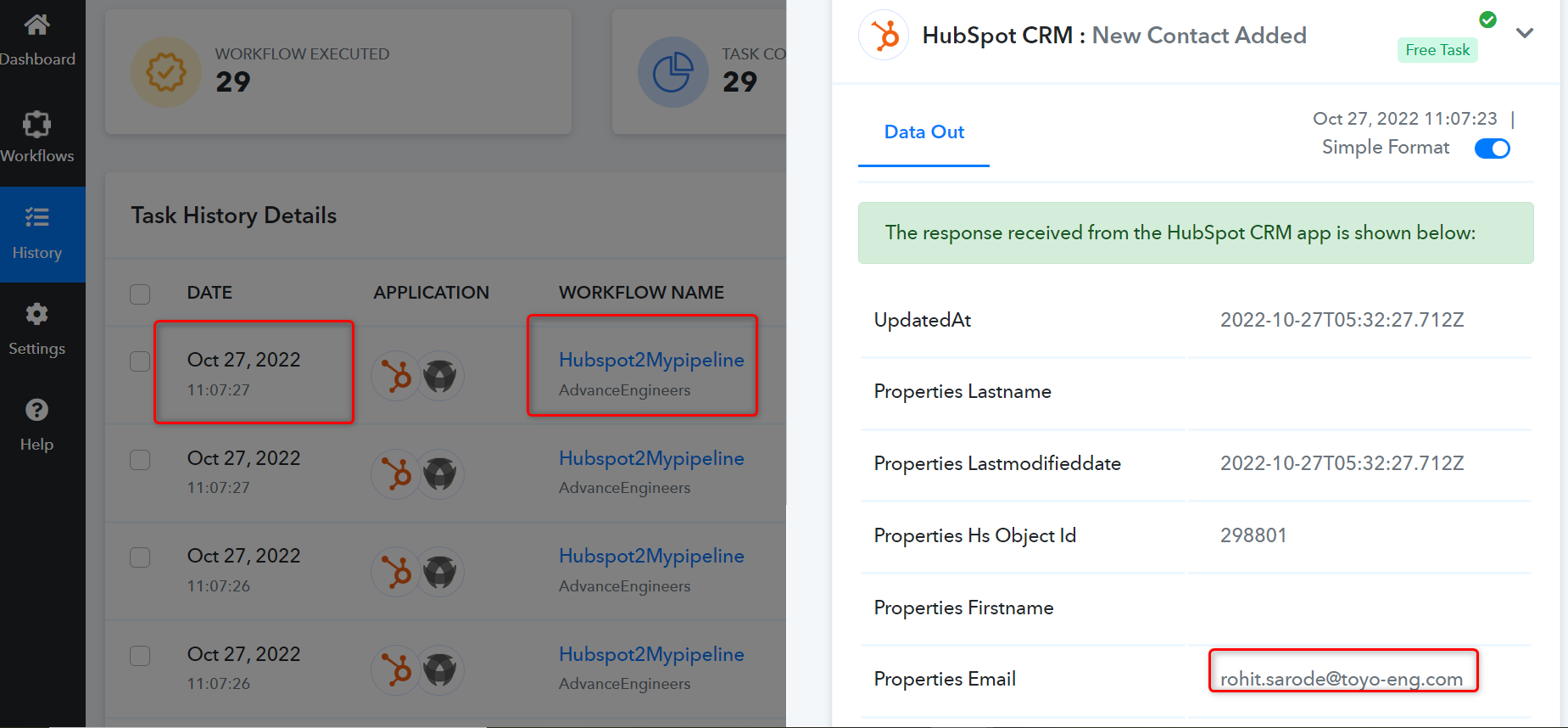Click the Properties Firstname label
Image resolution: width=1568 pixels, height=728 pixels.
pos(964,608)
